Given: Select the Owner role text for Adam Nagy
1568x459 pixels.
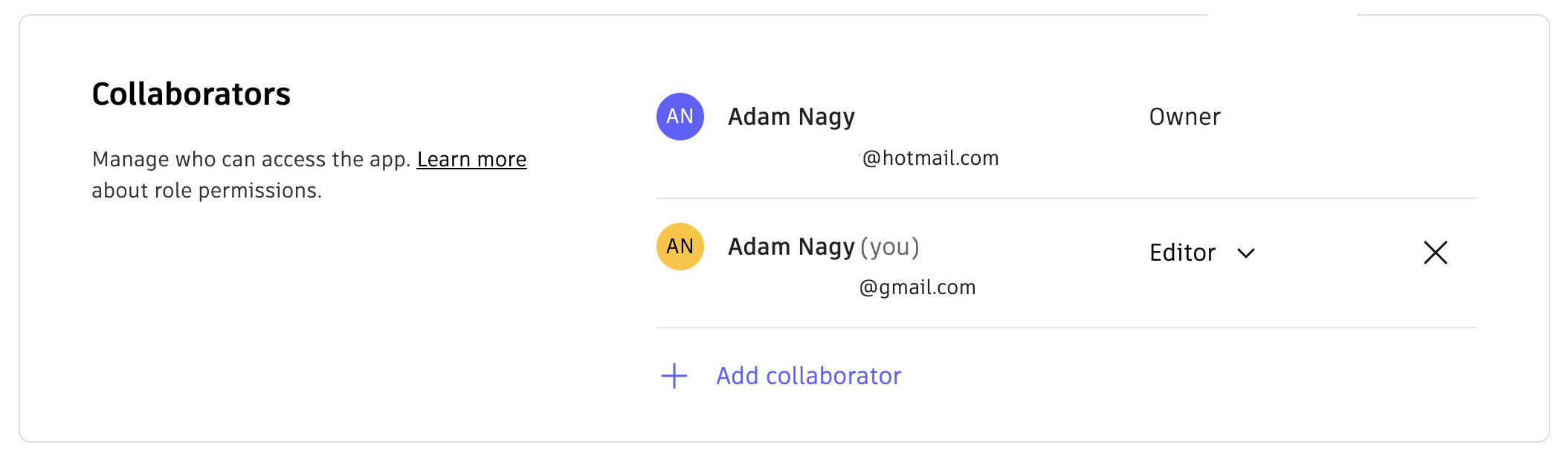Looking at the screenshot, I should click(1184, 117).
